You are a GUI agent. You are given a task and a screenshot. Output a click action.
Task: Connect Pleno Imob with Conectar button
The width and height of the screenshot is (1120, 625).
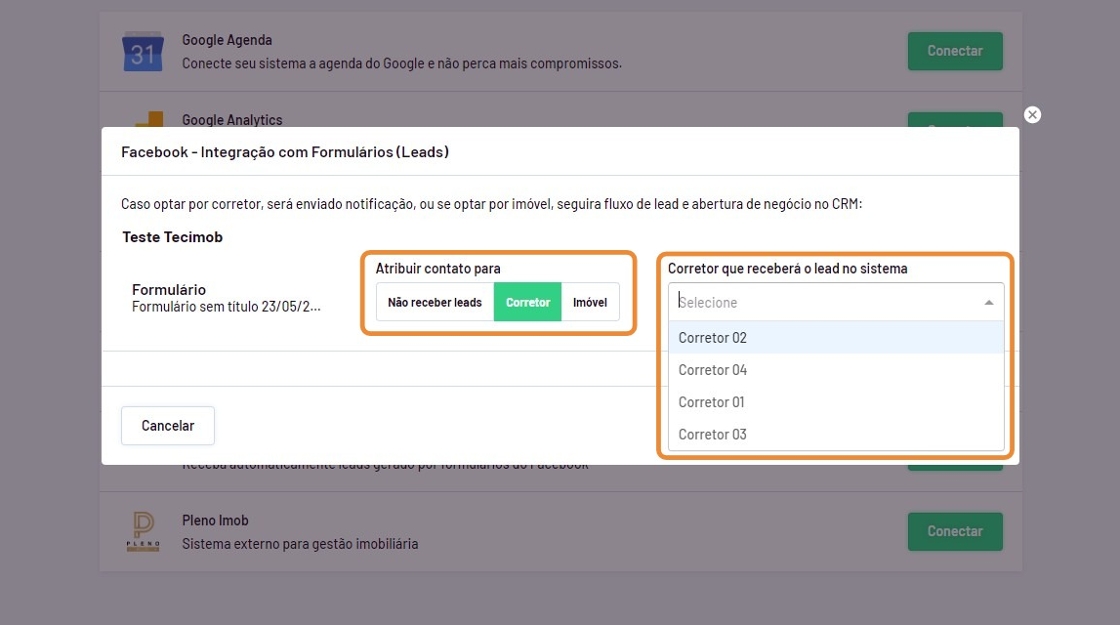click(954, 531)
